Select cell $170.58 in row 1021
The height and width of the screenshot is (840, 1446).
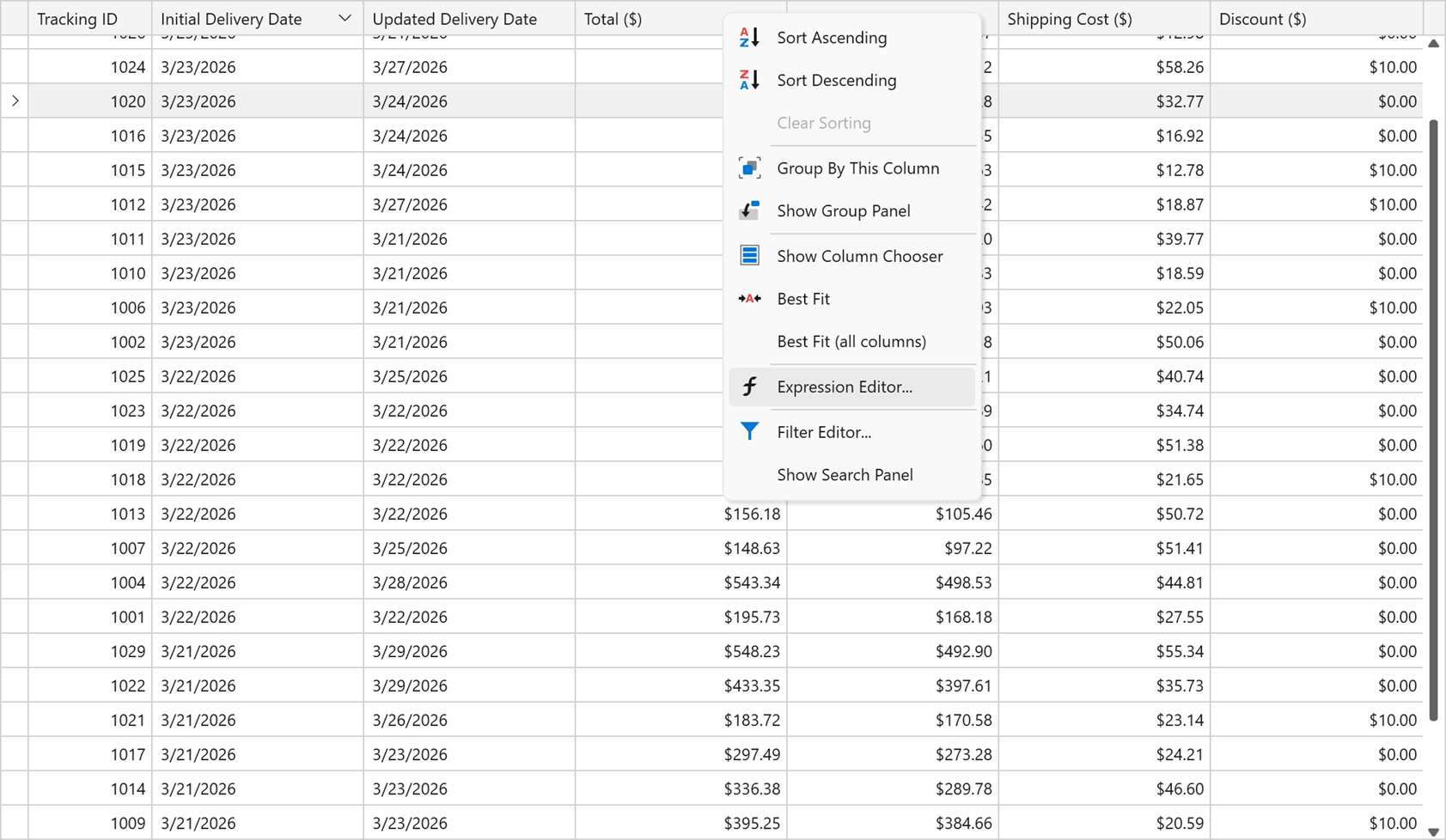point(893,720)
